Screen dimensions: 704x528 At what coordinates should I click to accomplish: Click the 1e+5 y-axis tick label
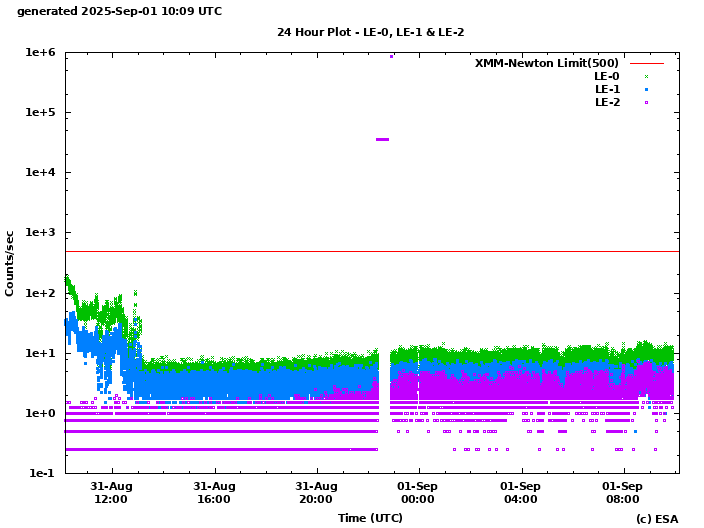click(40, 112)
